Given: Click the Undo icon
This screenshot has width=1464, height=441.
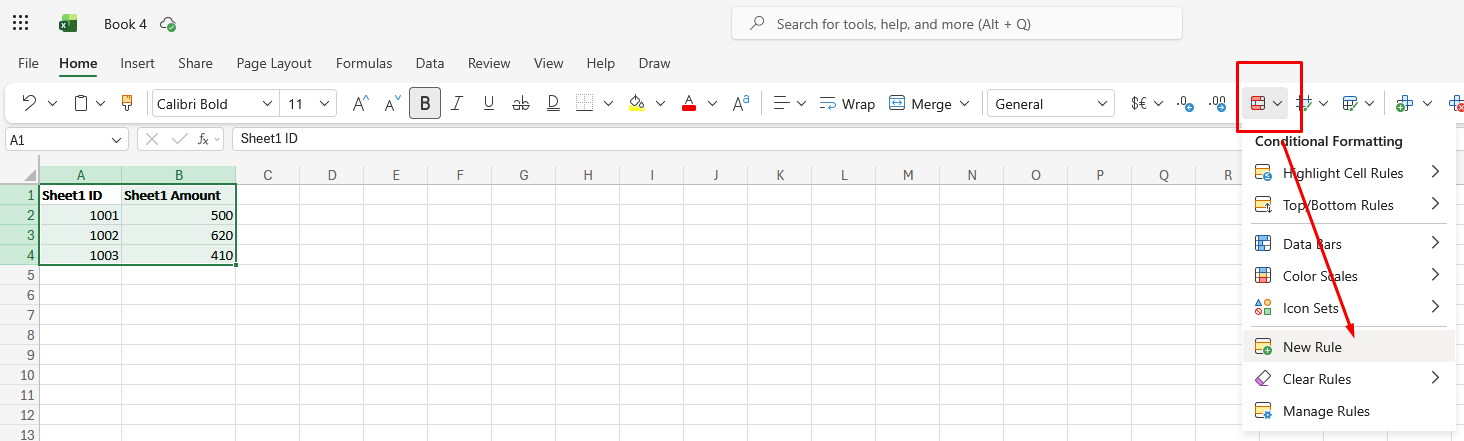Looking at the screenshot, I should click(x=29, y=103).
